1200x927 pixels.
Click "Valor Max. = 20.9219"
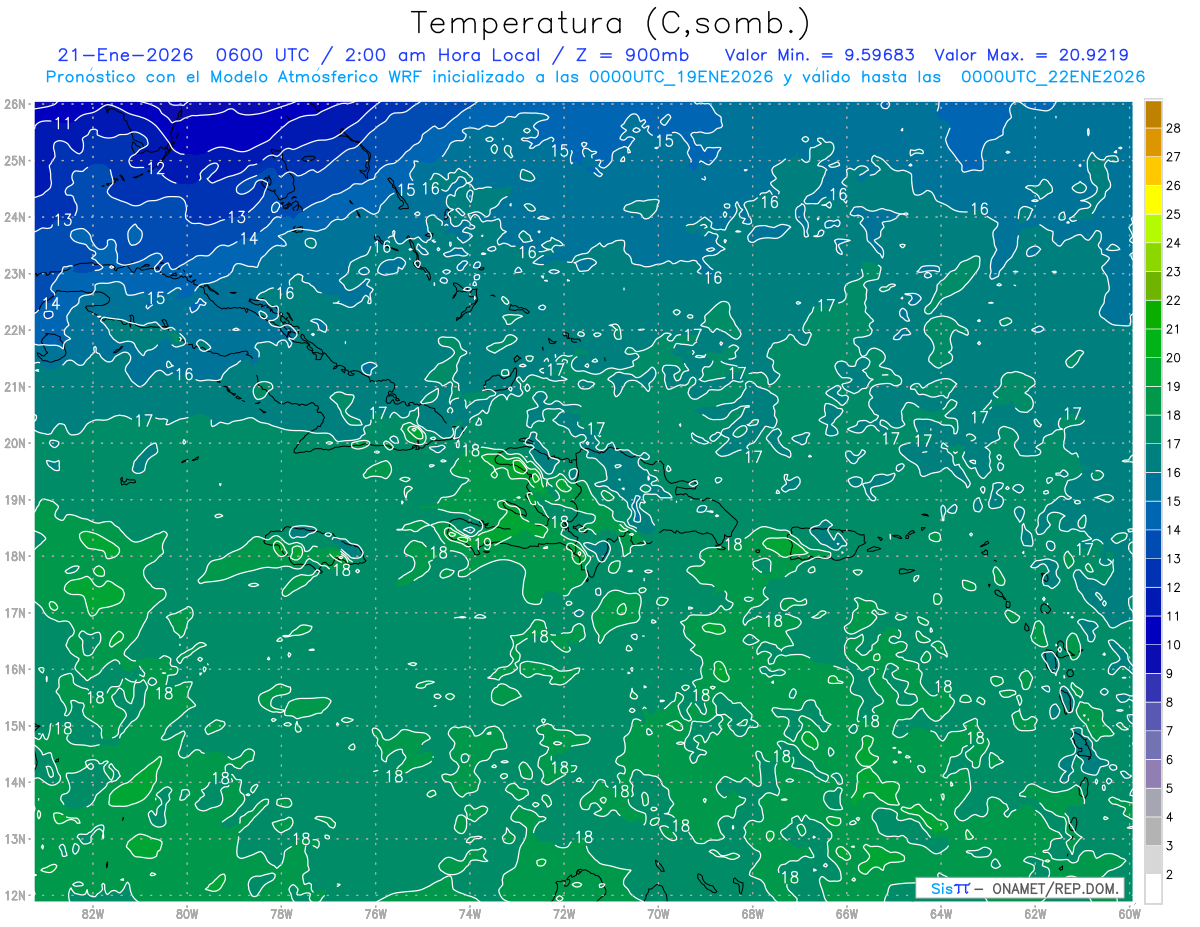(x=1032, y=55)
